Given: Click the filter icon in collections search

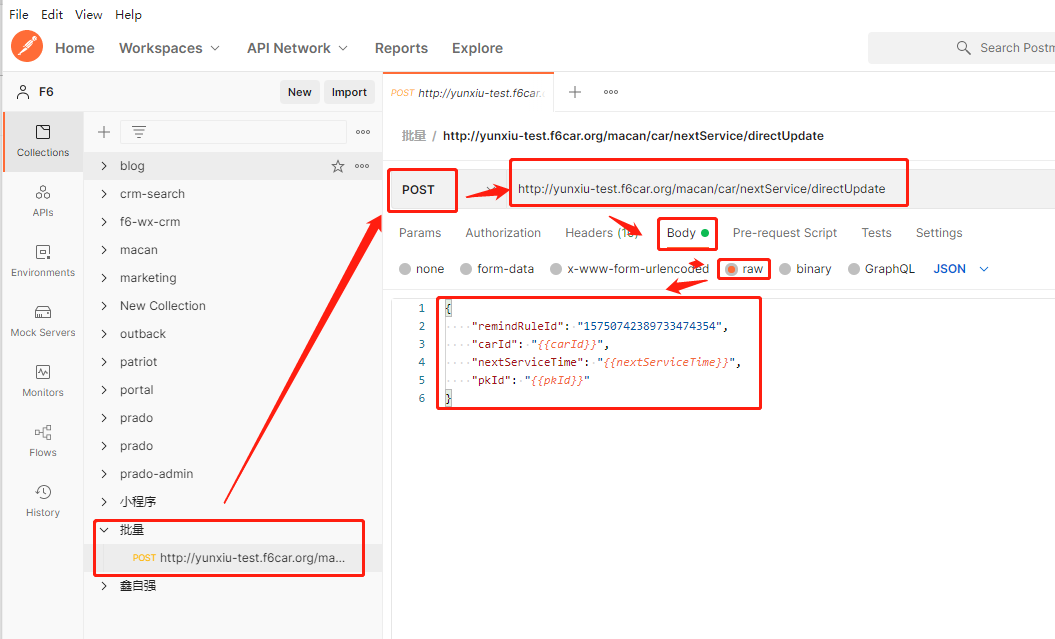Looking at the screenshot, I should click(139, 132).
